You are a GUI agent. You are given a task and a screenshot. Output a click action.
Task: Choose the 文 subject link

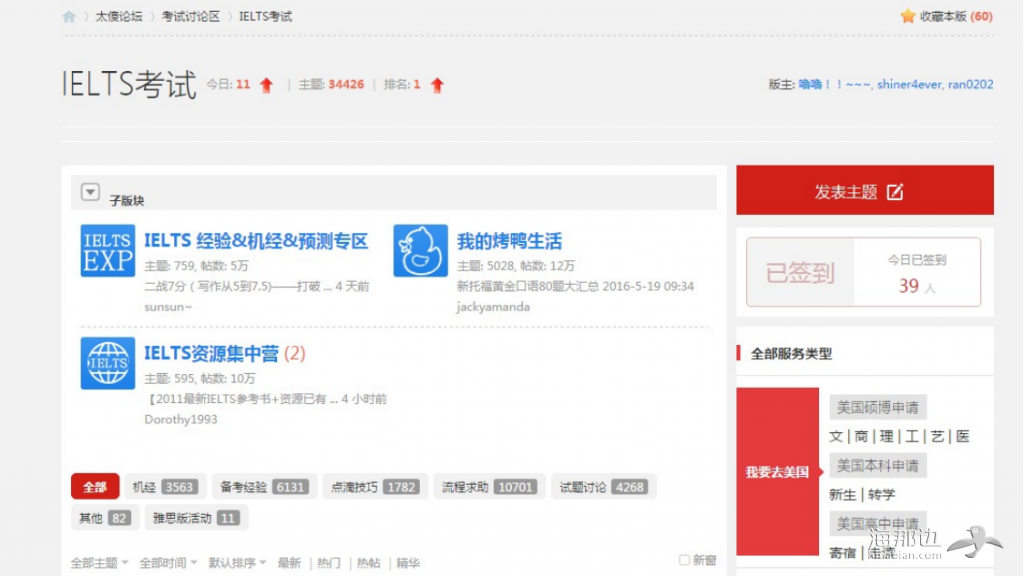[836, 436]
